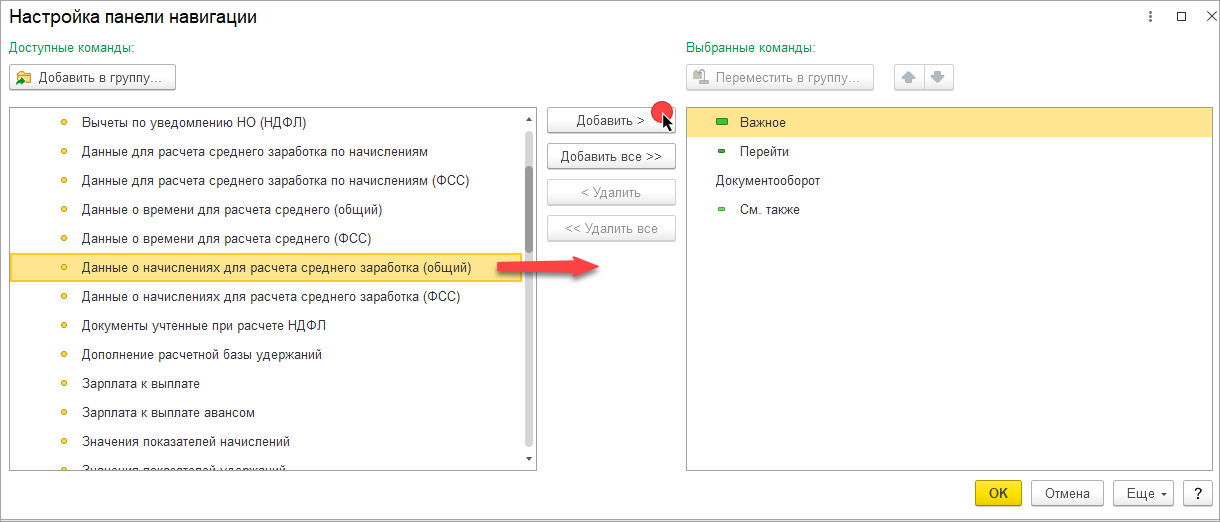This screenshot has width=1220, height=522.
Task: Select Зарплата к выплате авансом
Action: [266, 413]
